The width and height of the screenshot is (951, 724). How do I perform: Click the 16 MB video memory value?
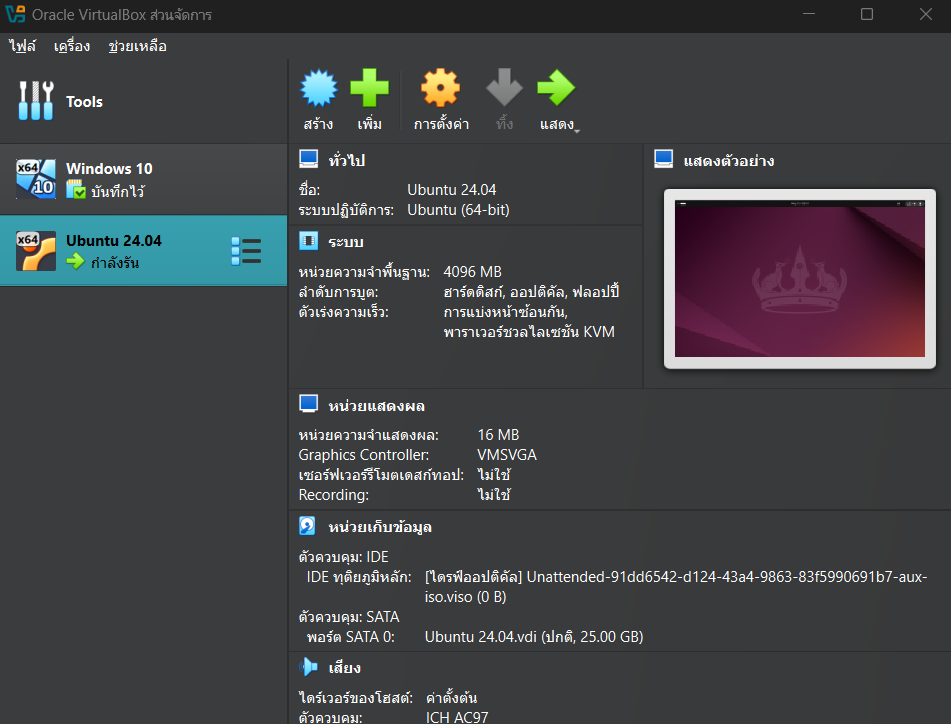pyautogui.click(x=499, y=435)
